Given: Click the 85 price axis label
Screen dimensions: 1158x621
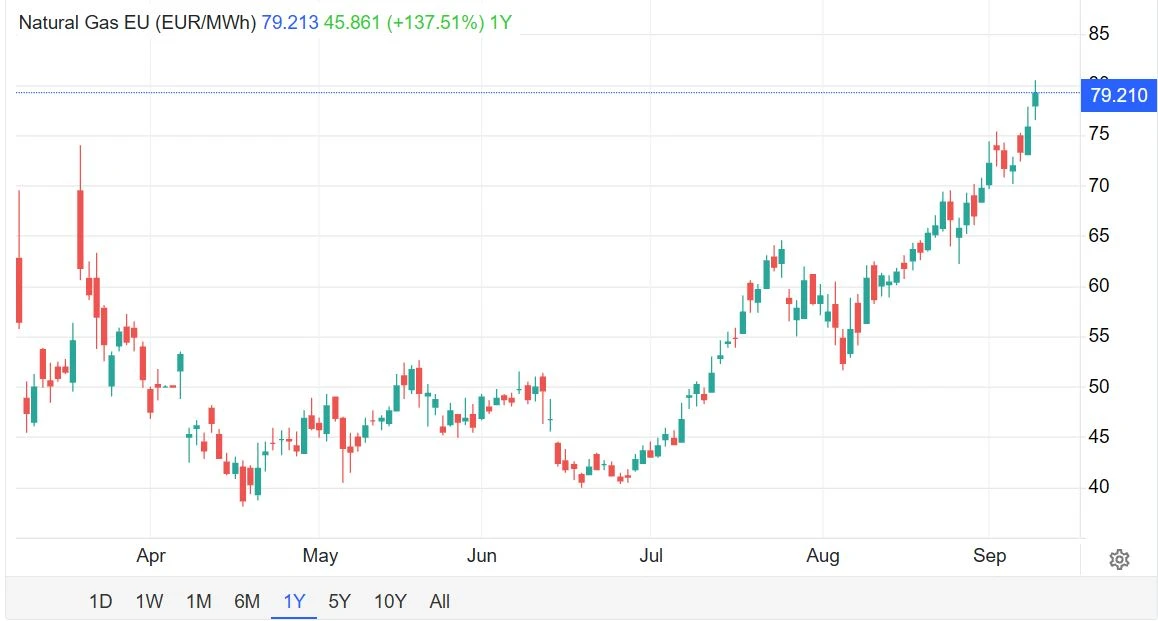Looking at the screenshot, I should click(1099, 33).
